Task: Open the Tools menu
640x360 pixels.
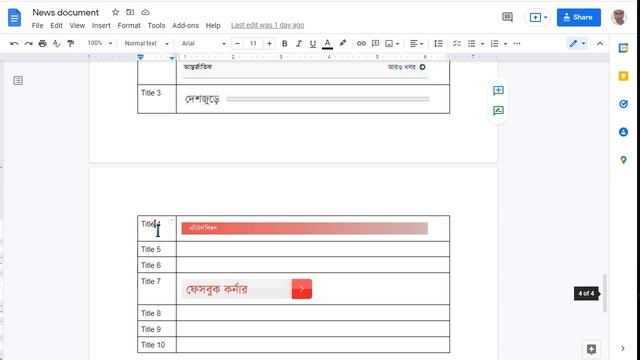Action: click(156, 25)
